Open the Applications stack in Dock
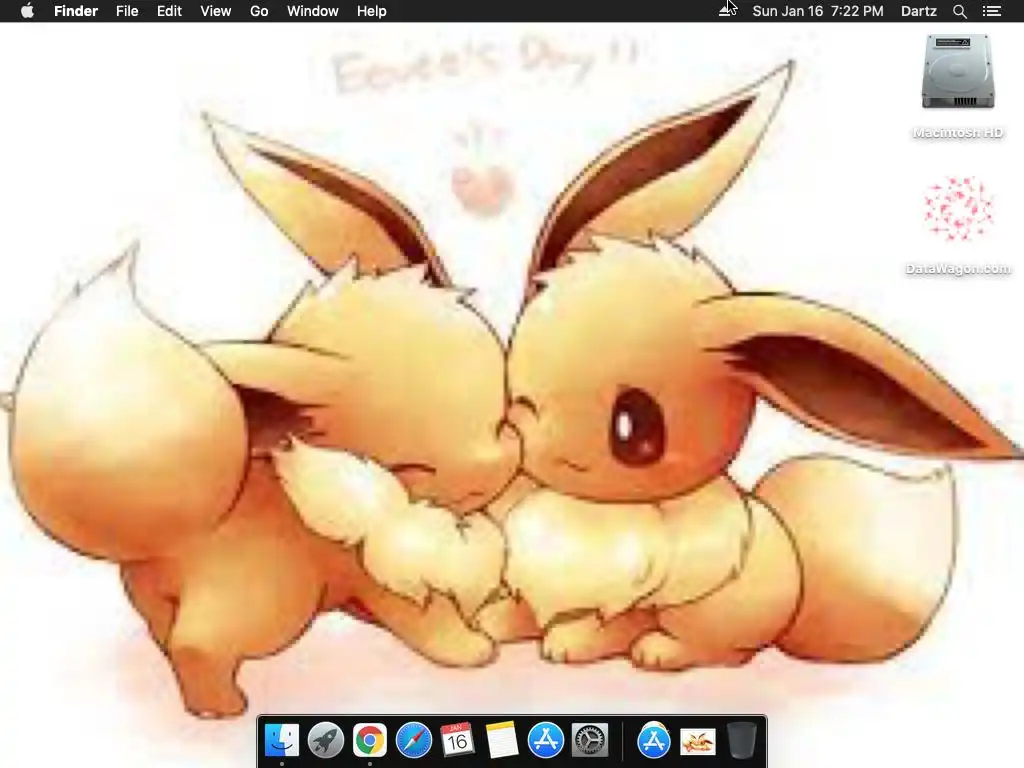Screen dimensions: 1024x768 point(654,740)
